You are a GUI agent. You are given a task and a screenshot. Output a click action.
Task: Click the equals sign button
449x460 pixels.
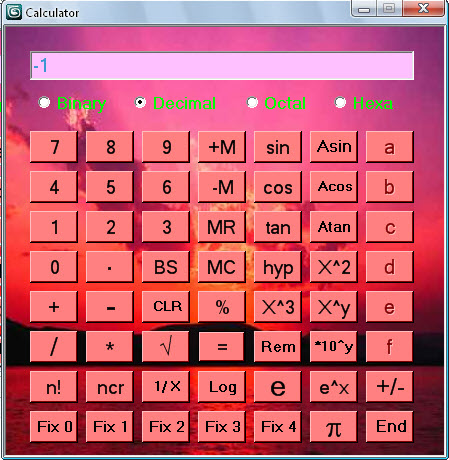coord(222,346)
